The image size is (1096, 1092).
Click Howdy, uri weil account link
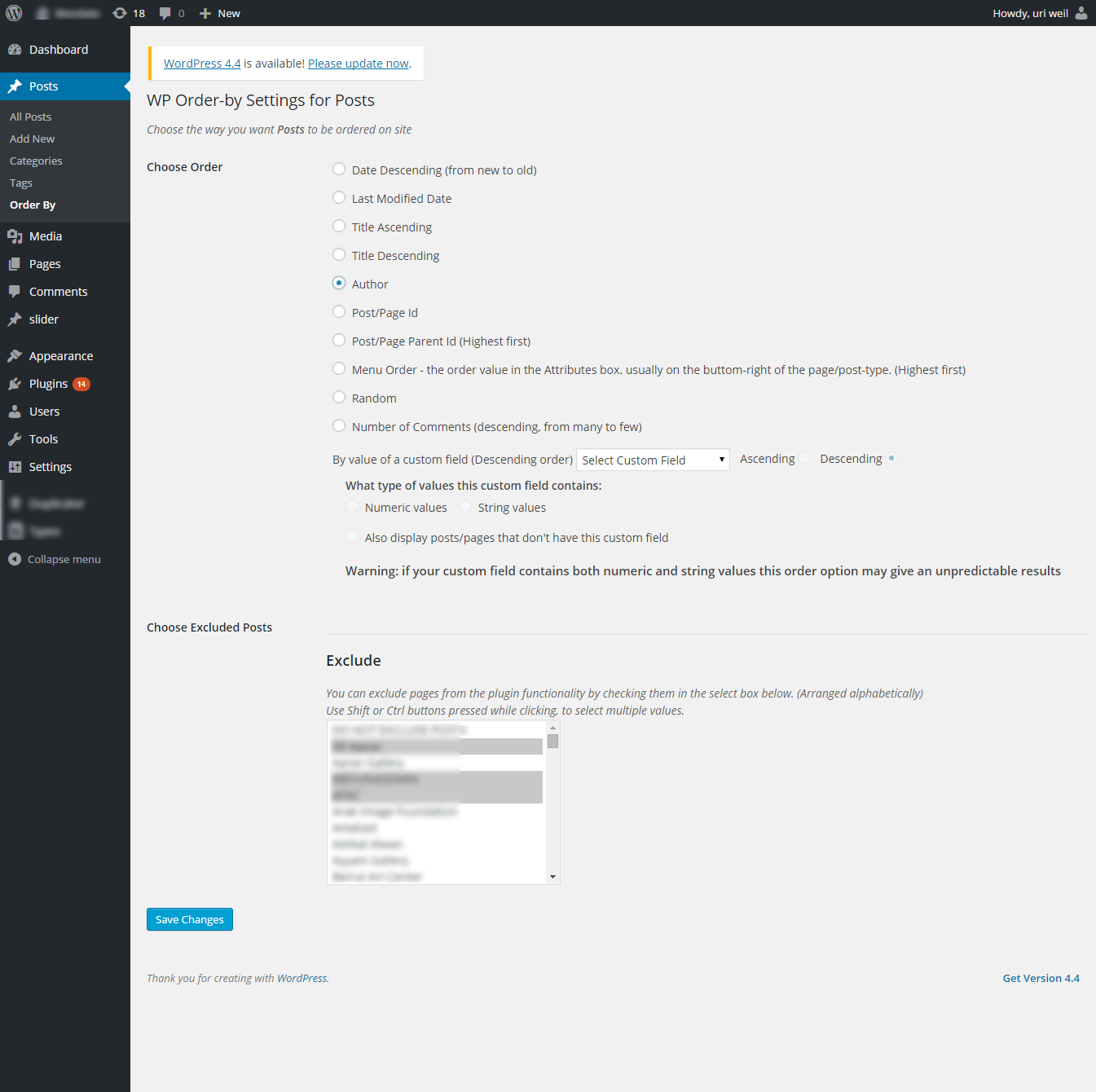tap(1030, 13)
